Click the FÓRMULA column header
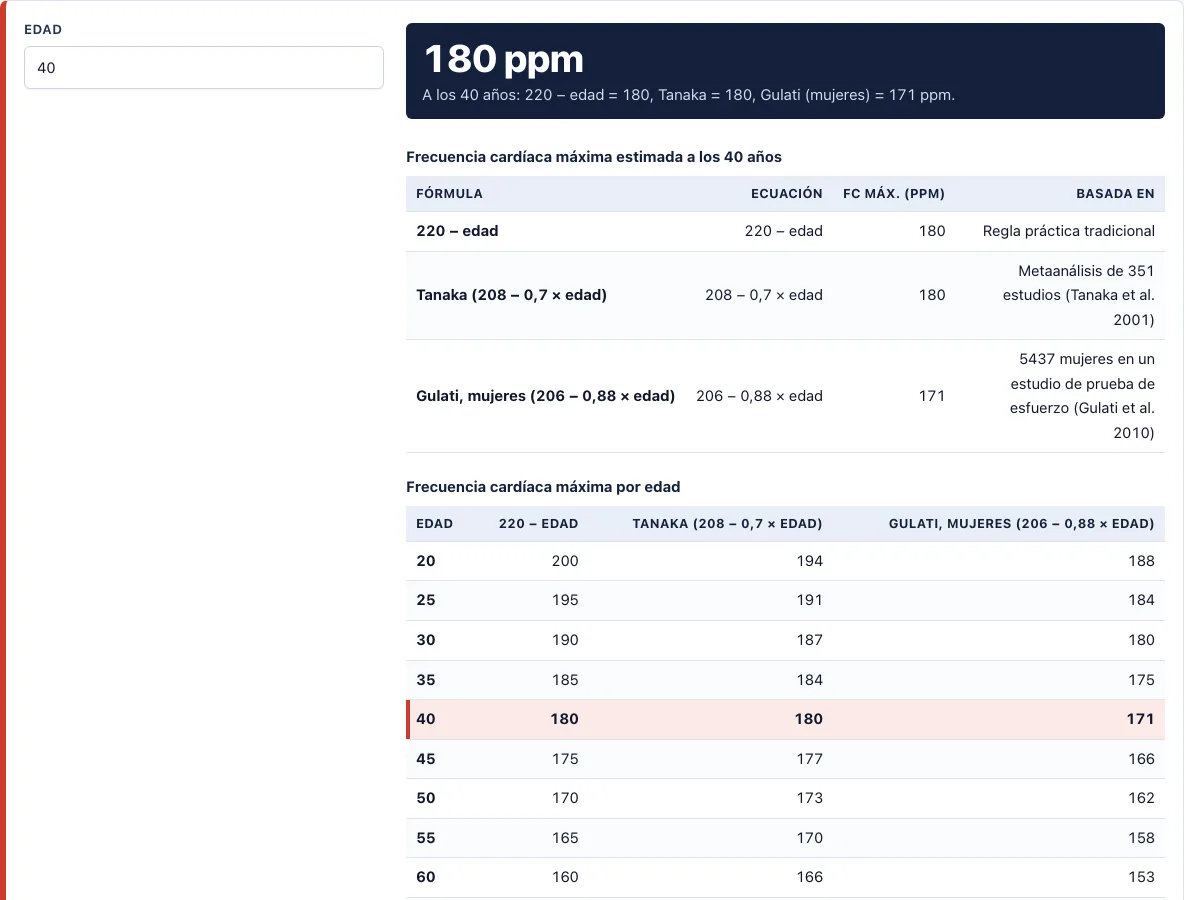Screen dimensions: 1184x900 [449, 193]
